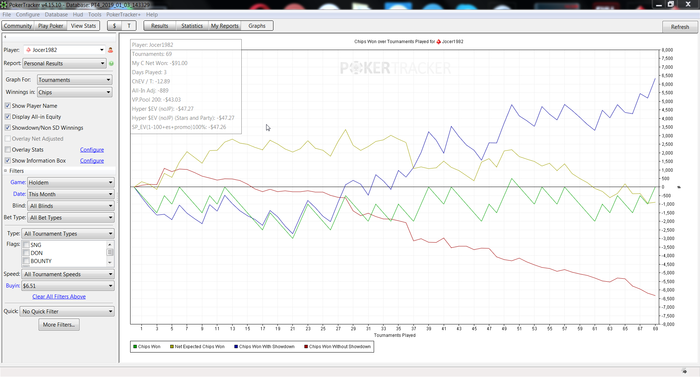Image resolution: width=700 pixels, height=377 pixels.
Task: Click the red Chips Won Without Showdown swatch
Action: coord(306,347)
